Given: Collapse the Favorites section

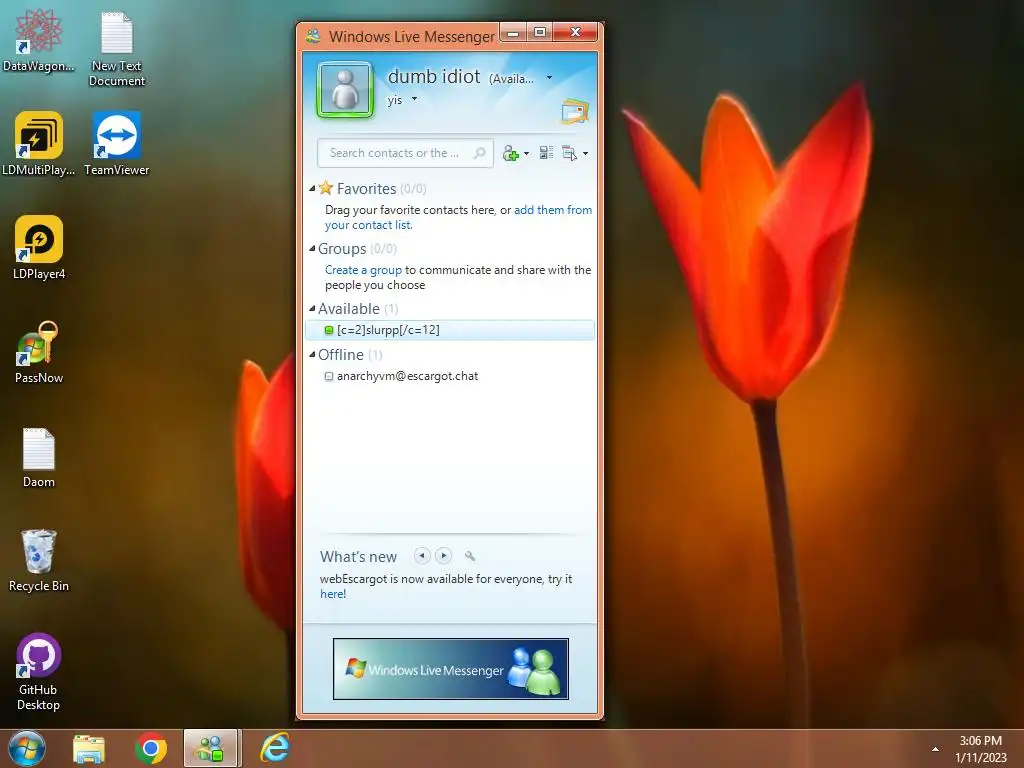Looking at the screenshot, I should (x=312, y=189).
